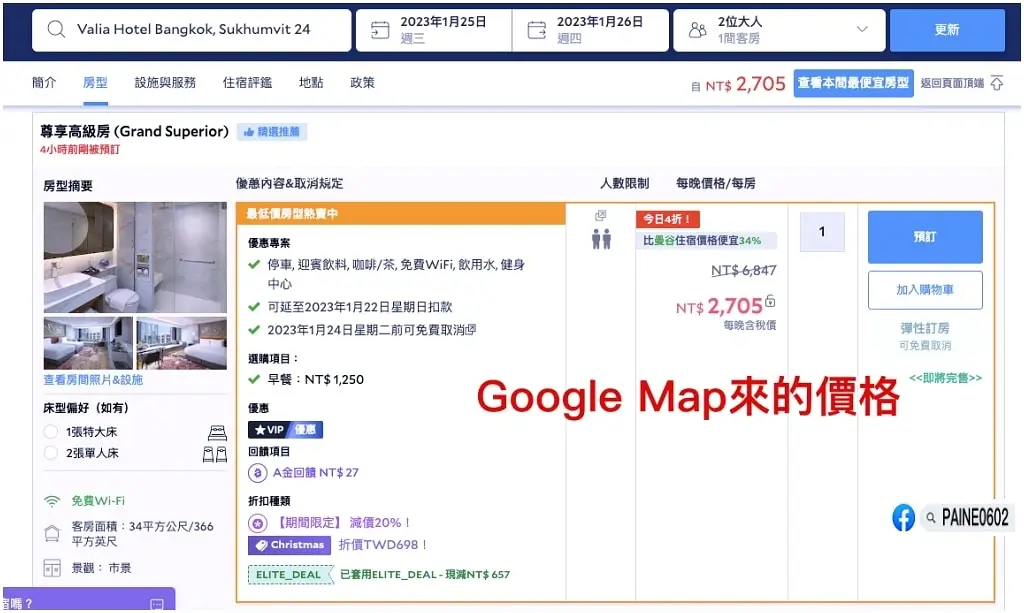Click the hotel name search field

(x=191, y=30)
